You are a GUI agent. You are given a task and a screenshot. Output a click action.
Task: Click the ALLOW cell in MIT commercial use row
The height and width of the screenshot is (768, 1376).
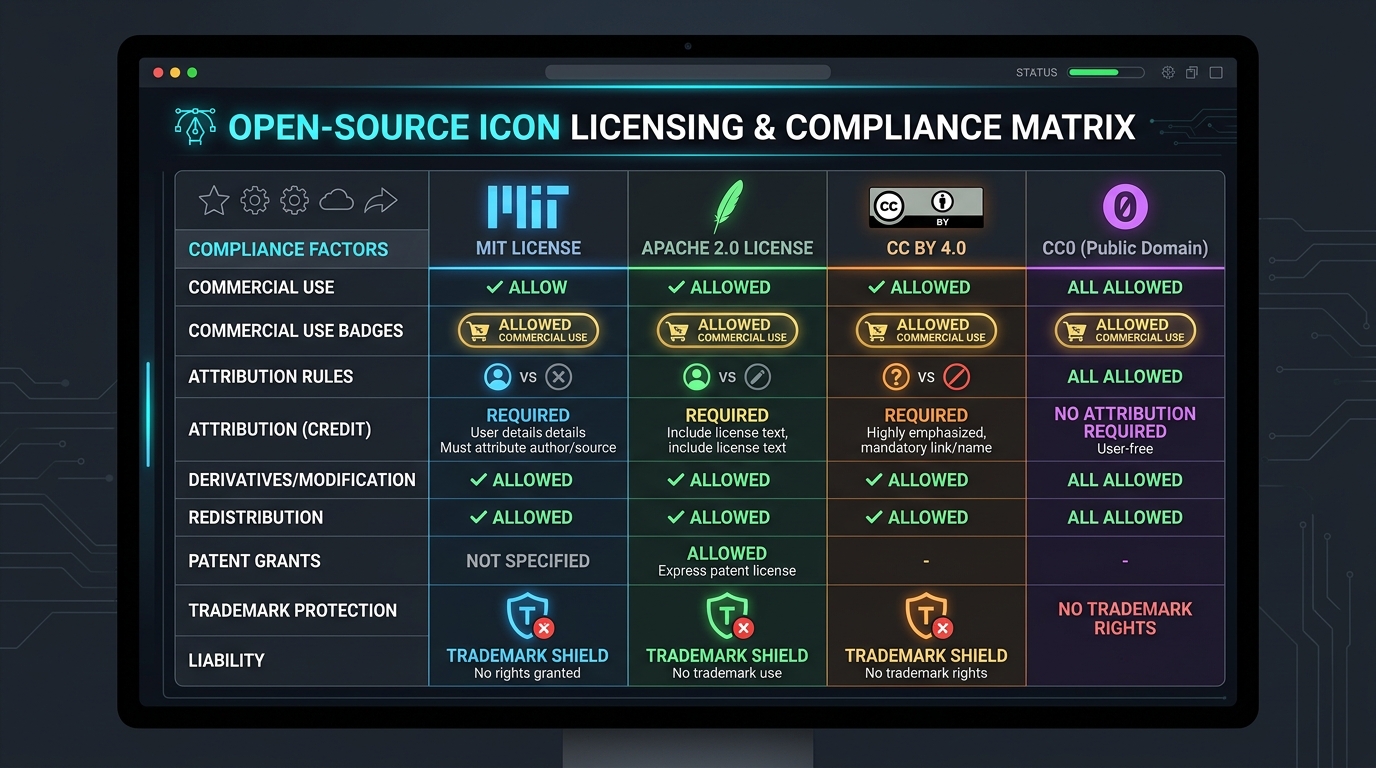coord(527,287)
